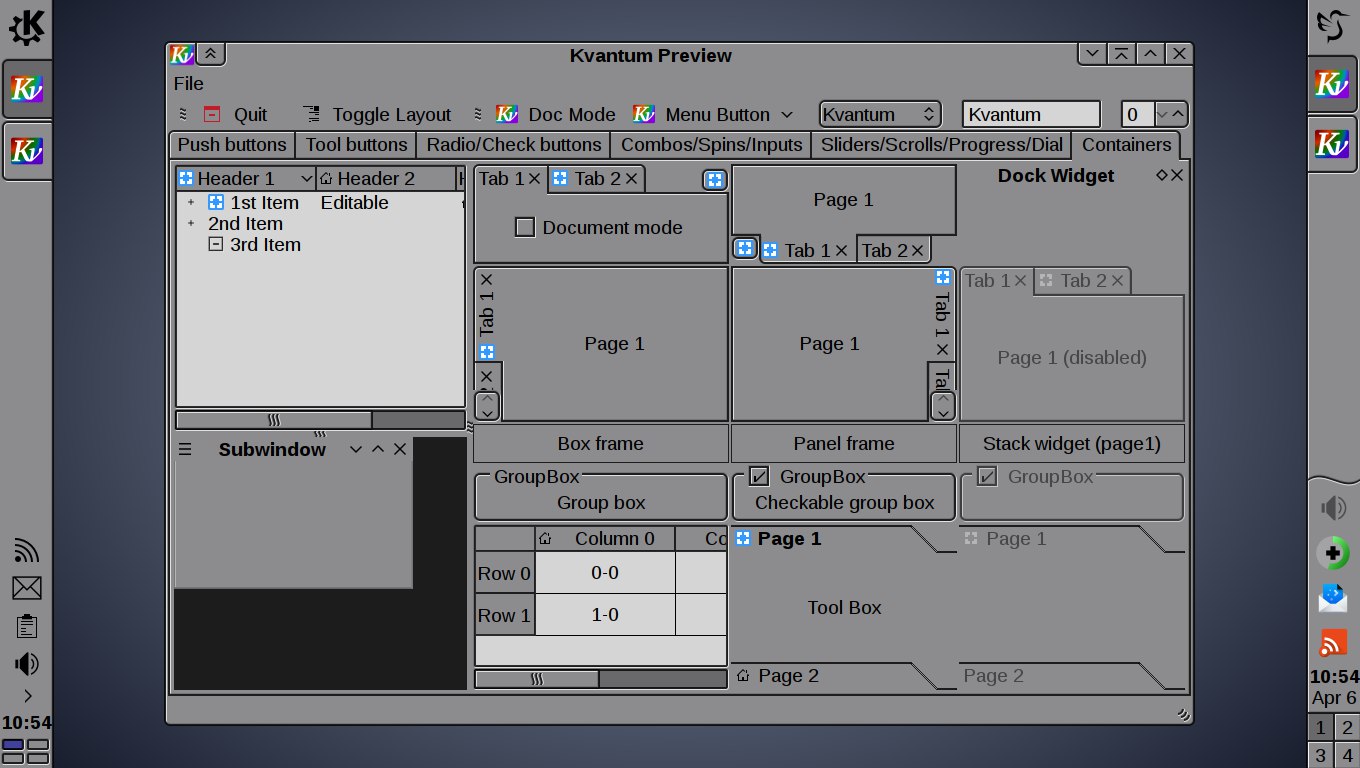Click the home icon on Header 2

click(326, 179)
